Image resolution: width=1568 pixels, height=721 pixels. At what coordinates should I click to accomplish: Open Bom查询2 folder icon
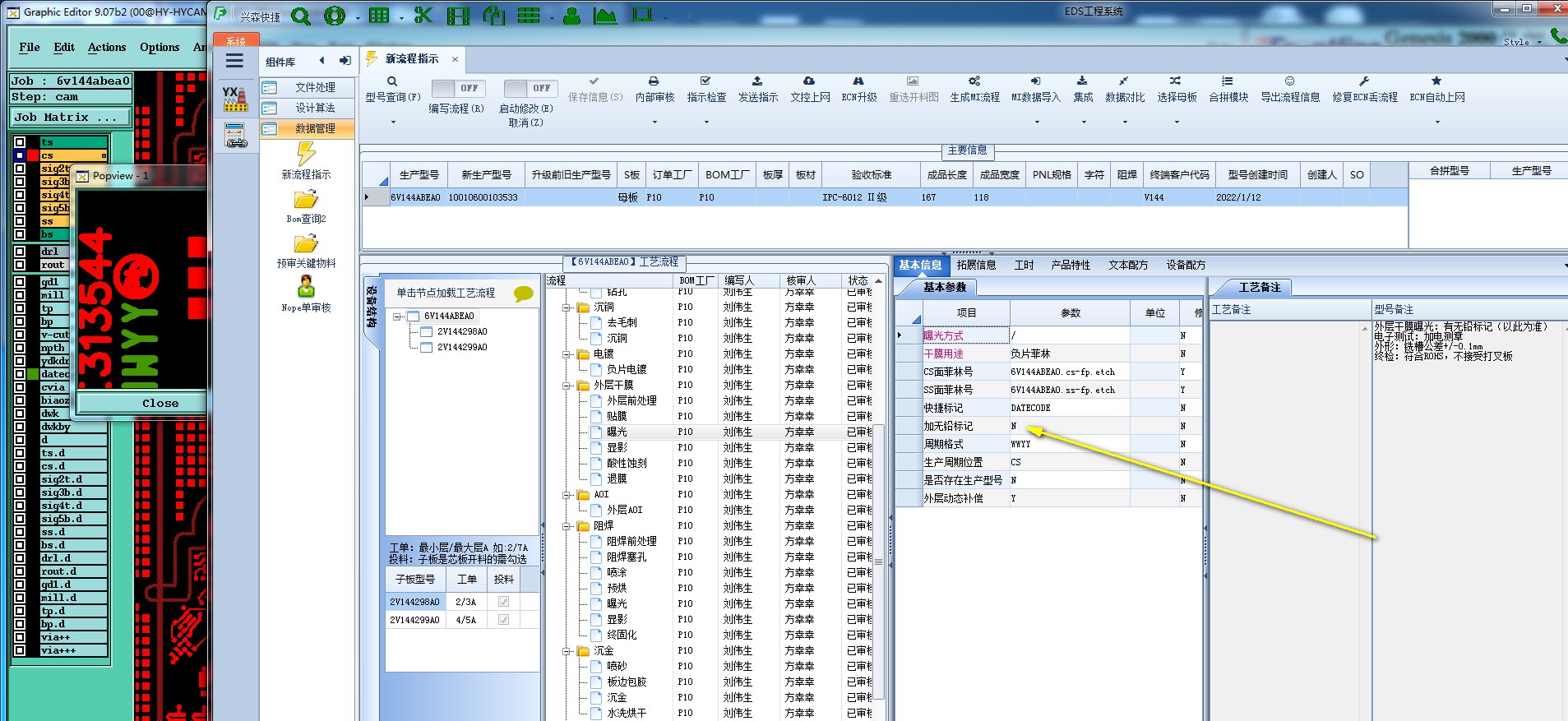(306, 200)
